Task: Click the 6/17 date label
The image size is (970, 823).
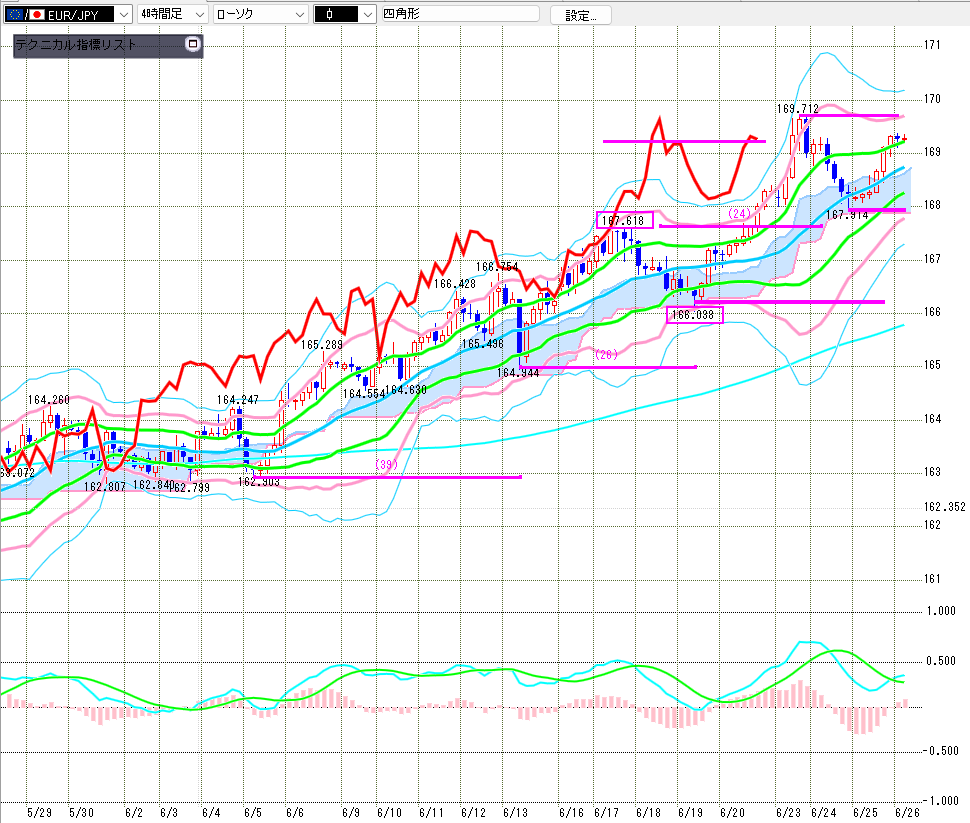Action: click(x=606, y=812)
